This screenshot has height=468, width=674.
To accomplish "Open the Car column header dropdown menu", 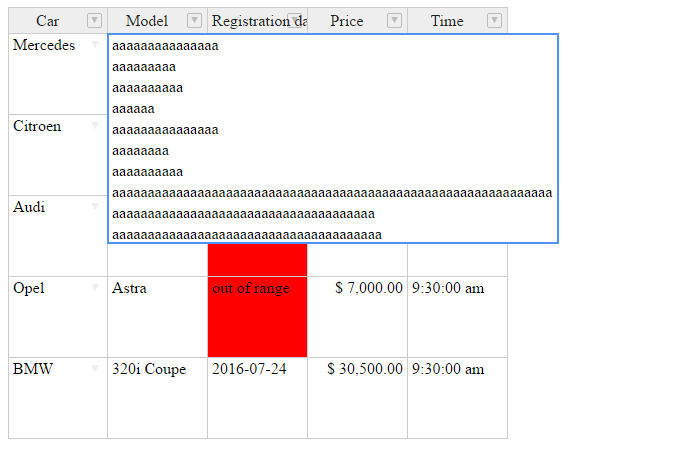I will (x=94, y=20).
